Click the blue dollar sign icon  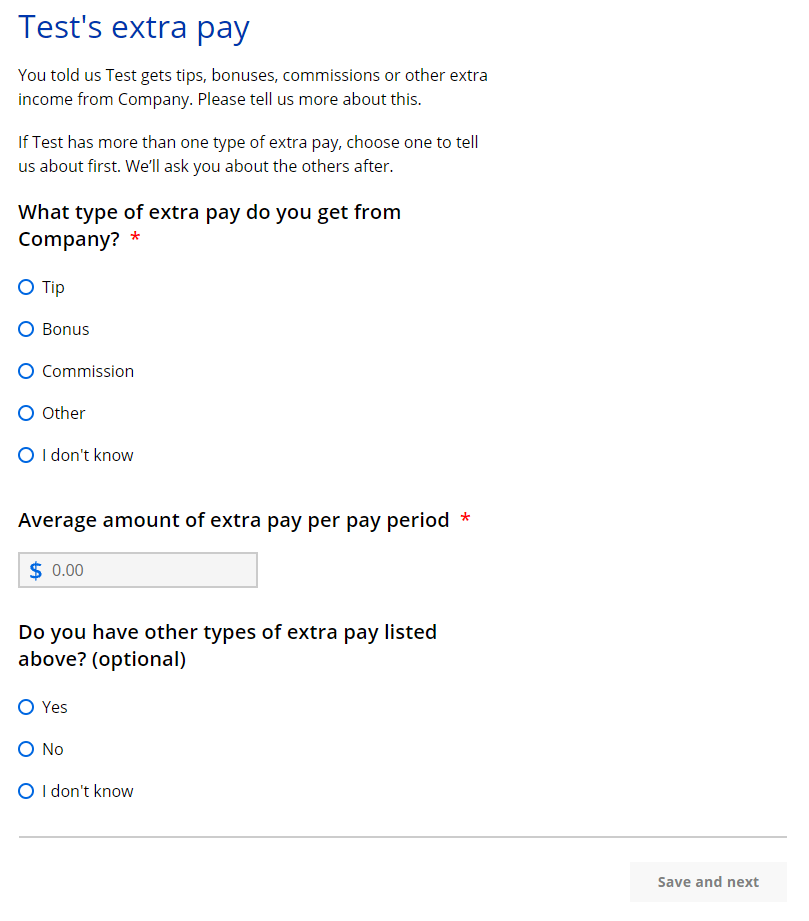36,570
